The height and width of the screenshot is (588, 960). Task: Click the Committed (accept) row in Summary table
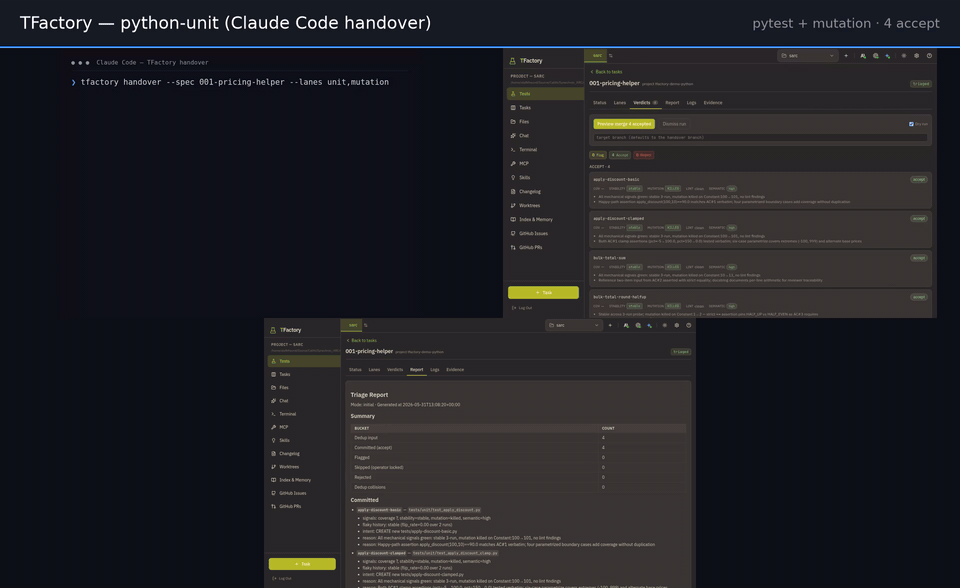click(x=518, y=448)
